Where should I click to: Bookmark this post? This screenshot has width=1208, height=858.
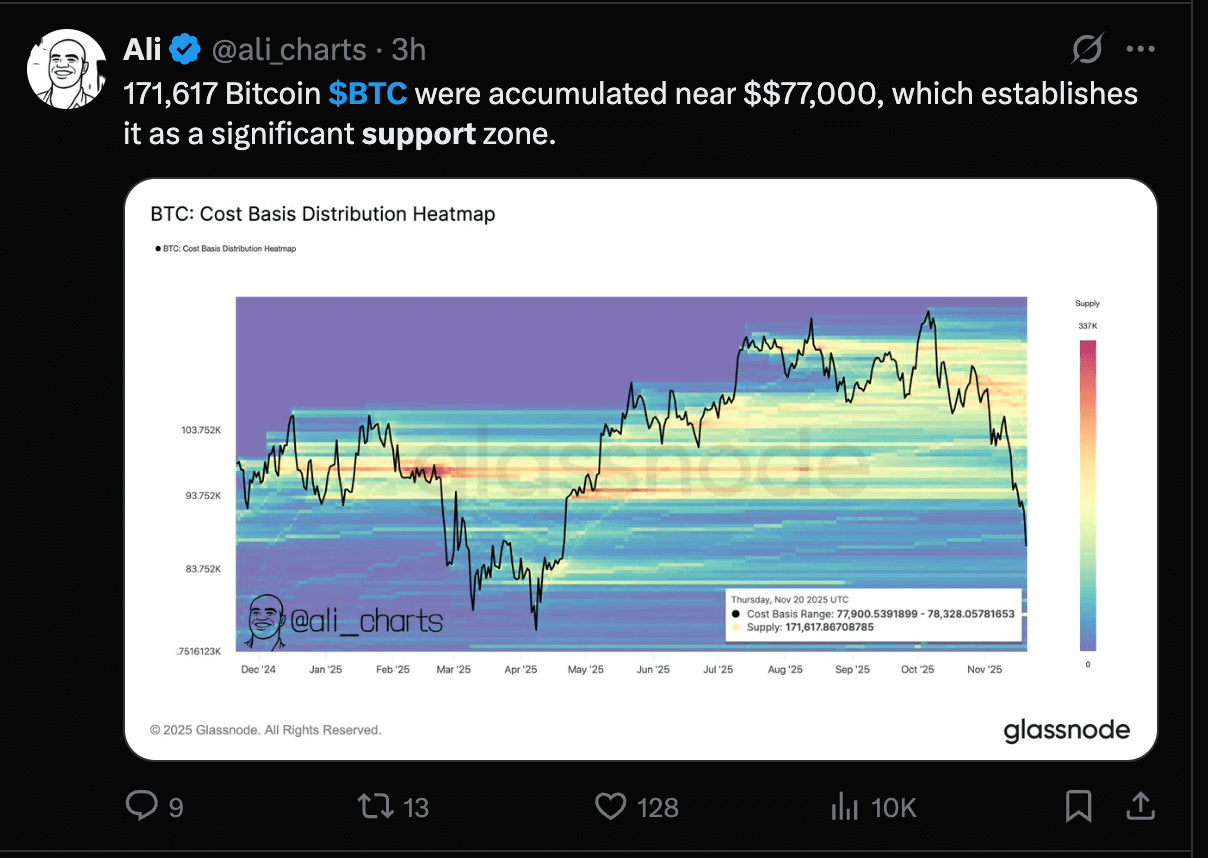[1078, 805]
